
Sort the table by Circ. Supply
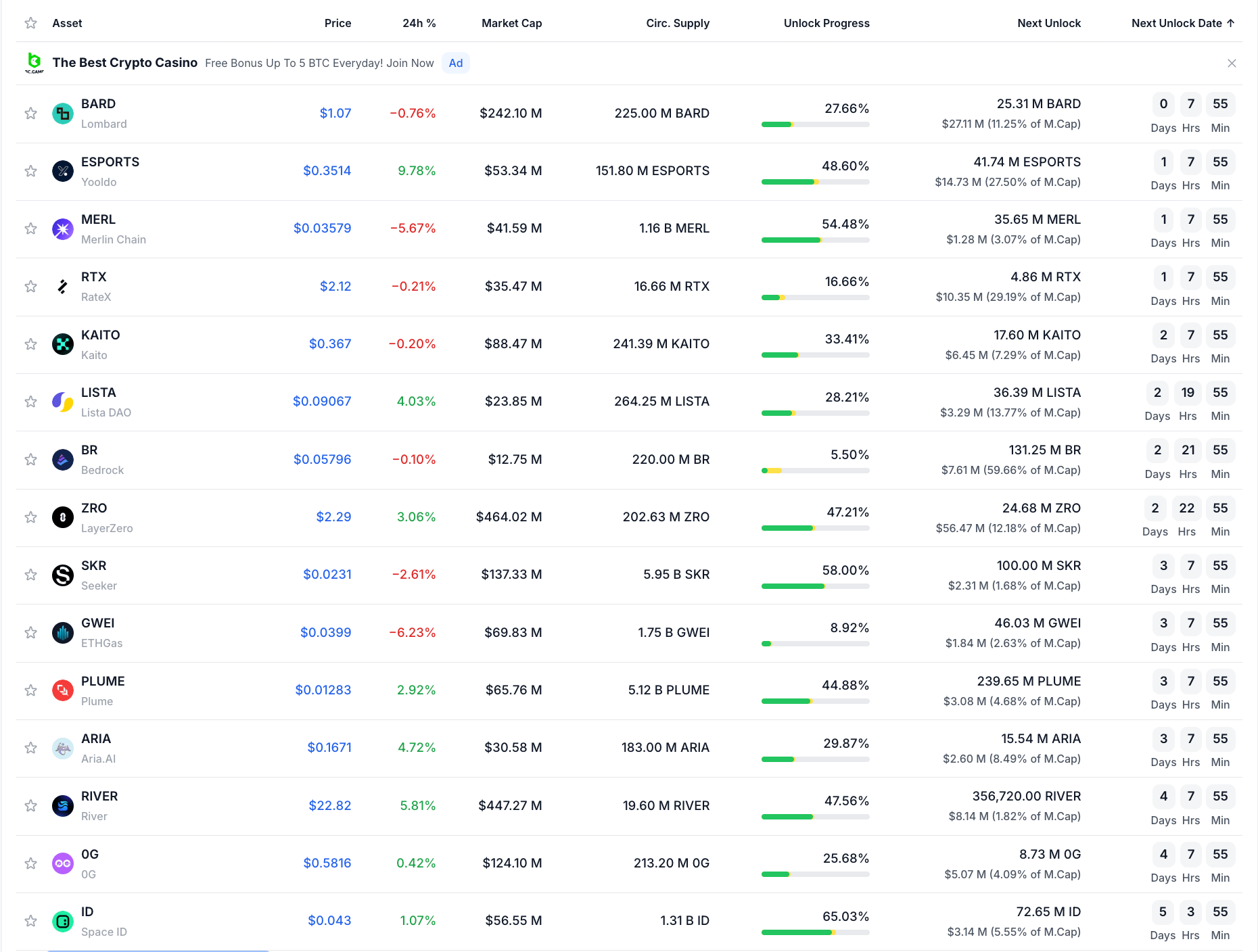point(678,23)
